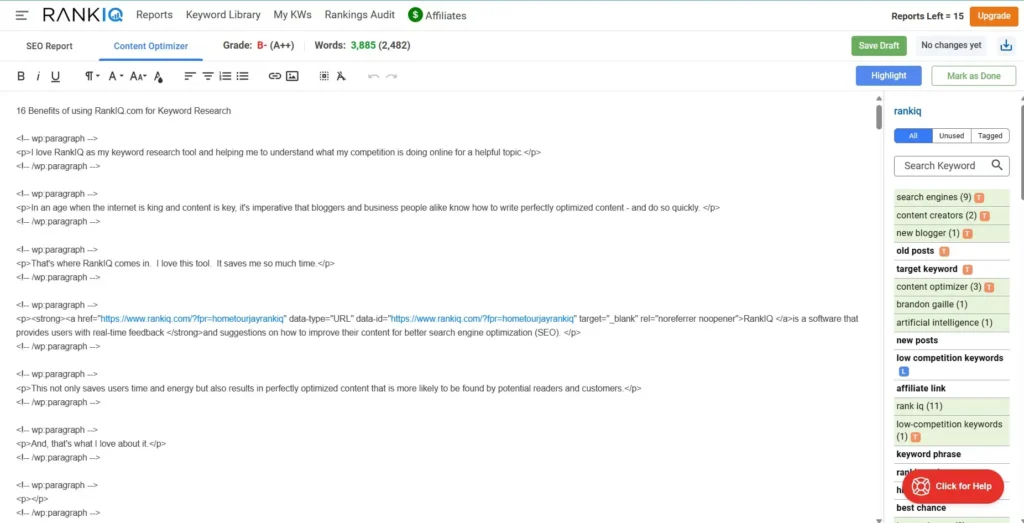
Task: Switch to the SEO Report tab
Action: [49, 46]
